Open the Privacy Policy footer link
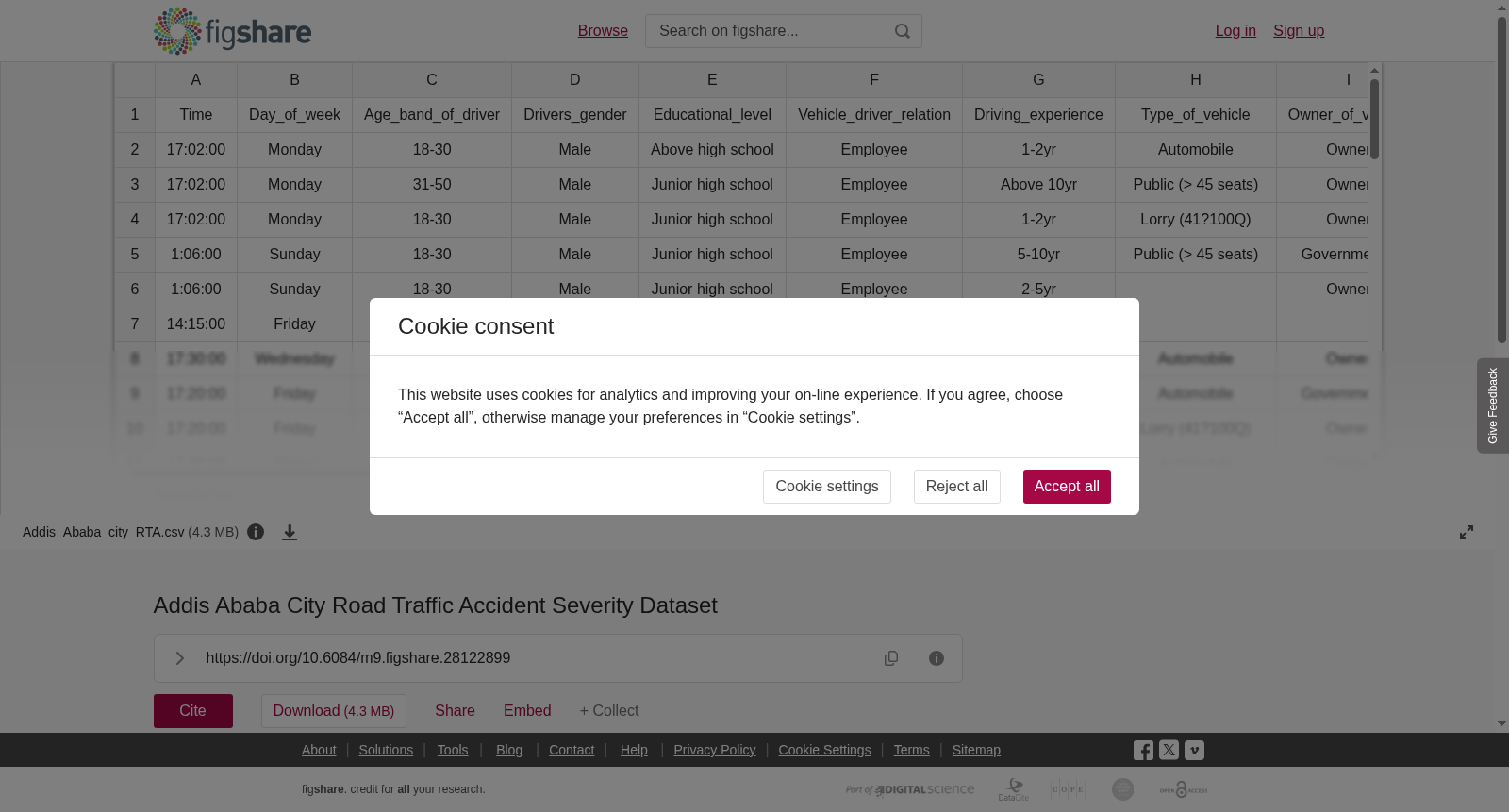Image resolution: width=1509 pixels, height=812 pixels. 715,750
